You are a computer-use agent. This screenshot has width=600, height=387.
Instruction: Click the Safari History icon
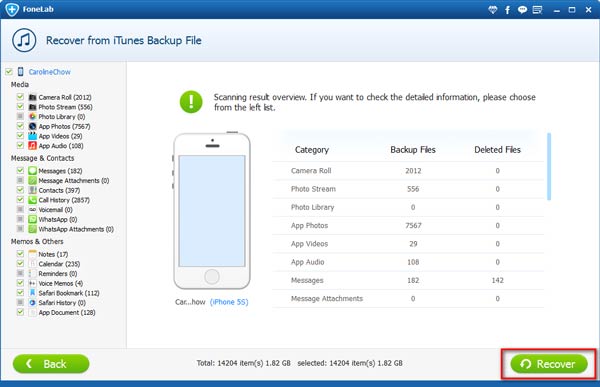coord(33,302)
